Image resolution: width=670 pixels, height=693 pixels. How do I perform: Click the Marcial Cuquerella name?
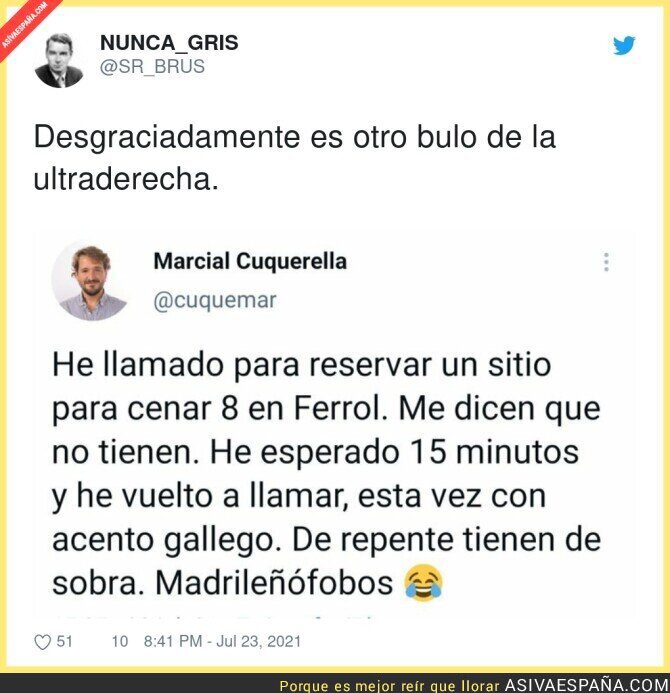point(250,261)
